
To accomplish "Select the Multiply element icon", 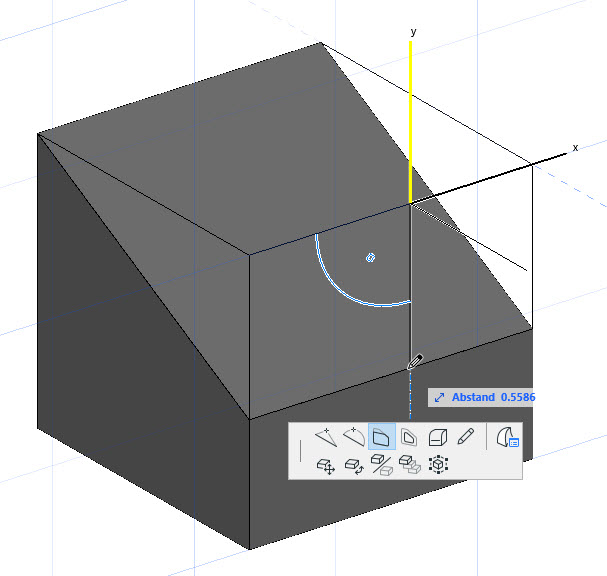I will point(410,465).
